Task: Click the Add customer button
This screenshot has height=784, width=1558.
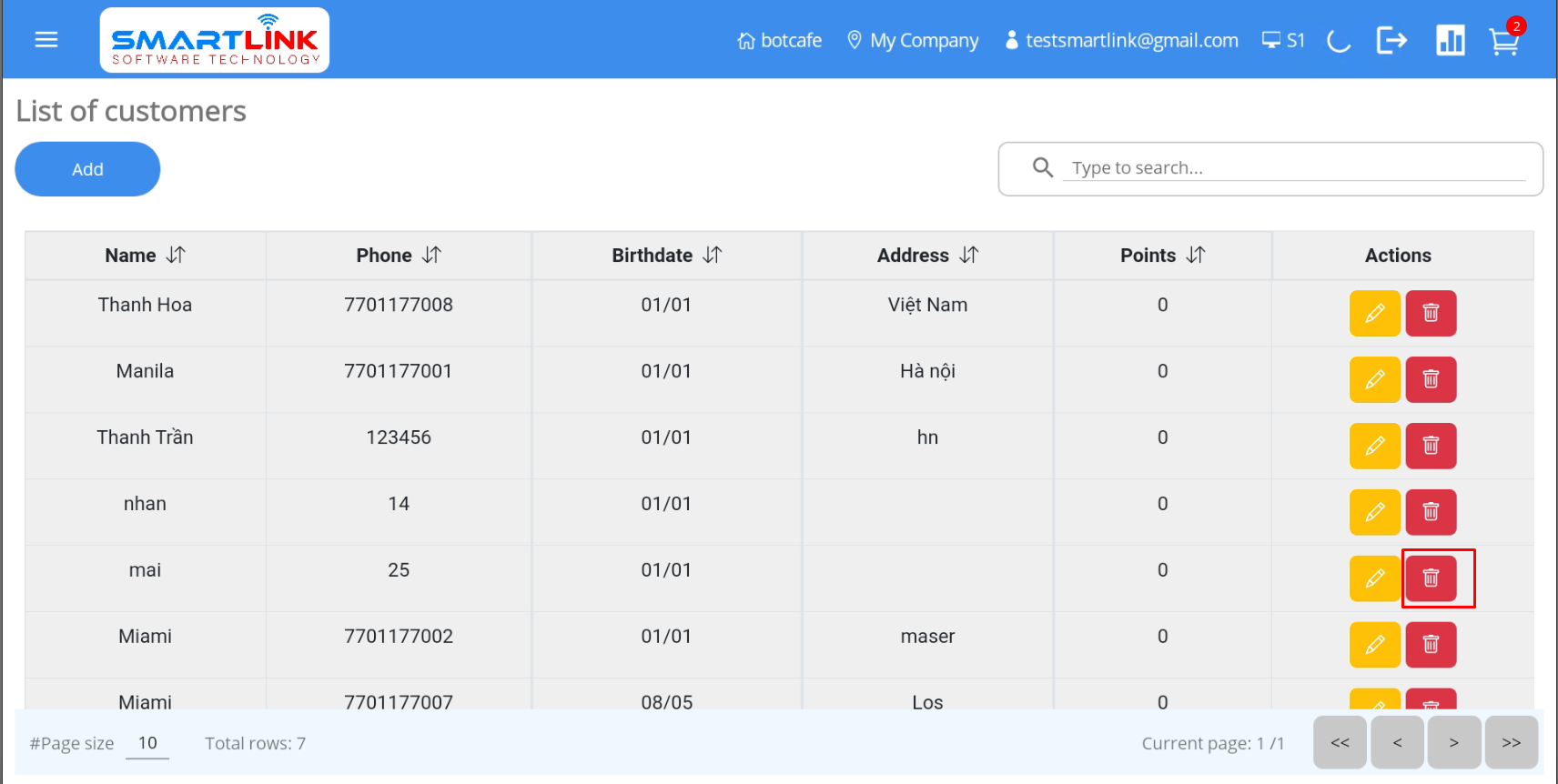Action: click(x=87, y=169)
